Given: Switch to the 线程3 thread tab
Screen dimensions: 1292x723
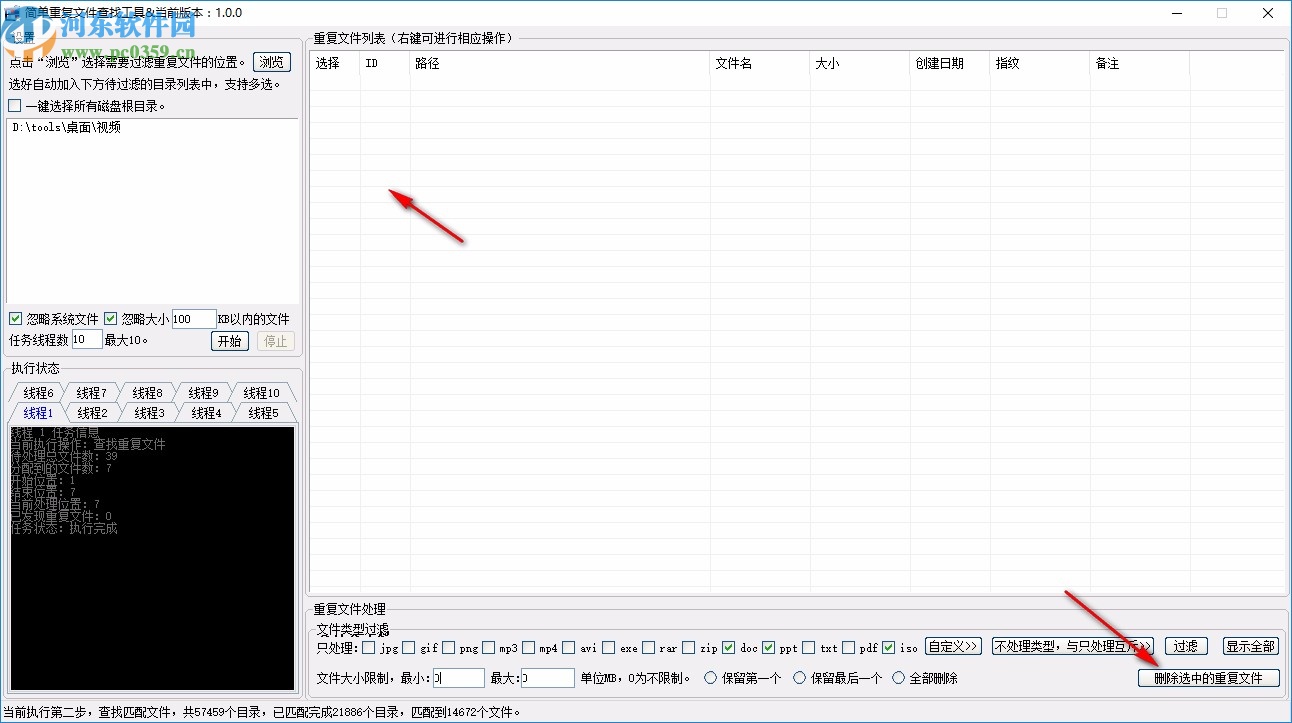Looking at the screenshot, I should 148,412.
